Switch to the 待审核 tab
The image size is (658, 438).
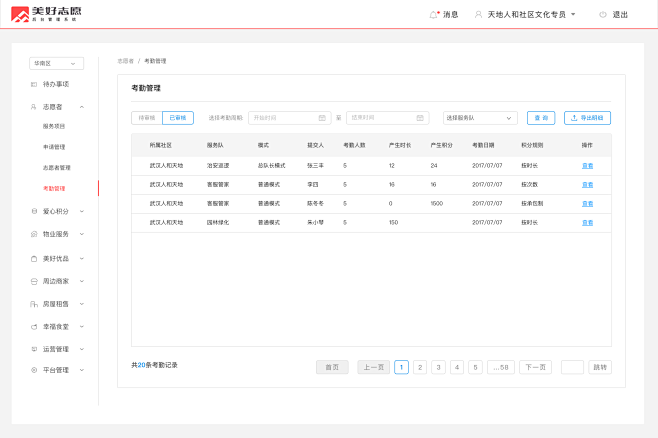click(147, 118)
